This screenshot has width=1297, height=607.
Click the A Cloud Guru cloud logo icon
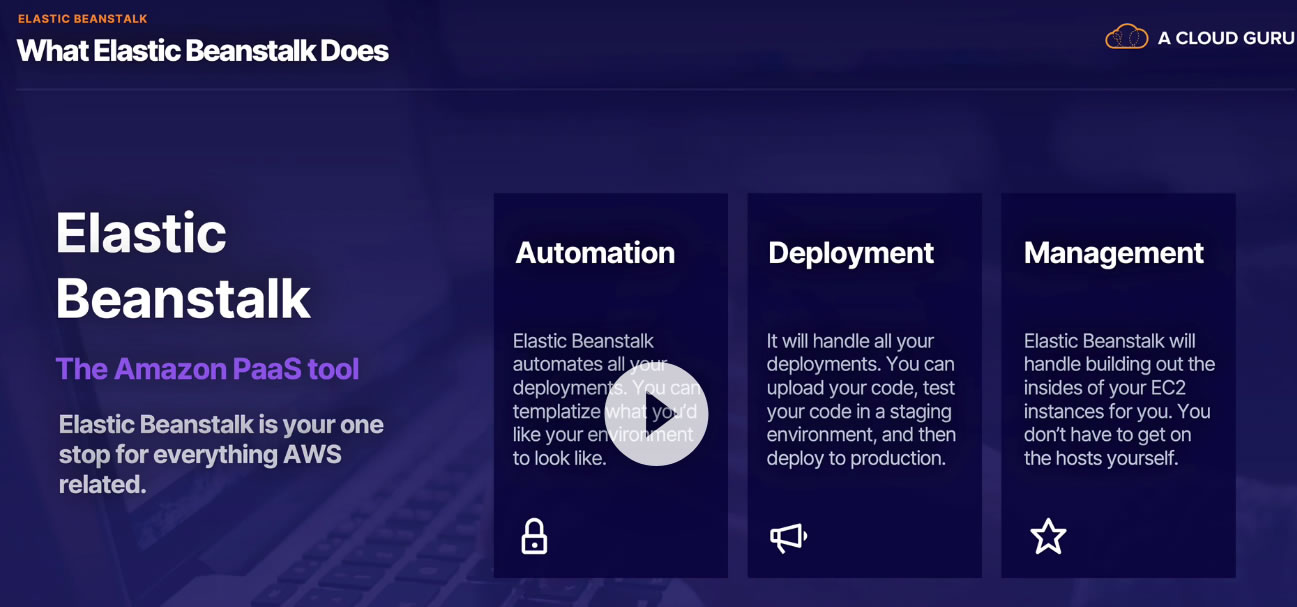(x=1126, y=37)
